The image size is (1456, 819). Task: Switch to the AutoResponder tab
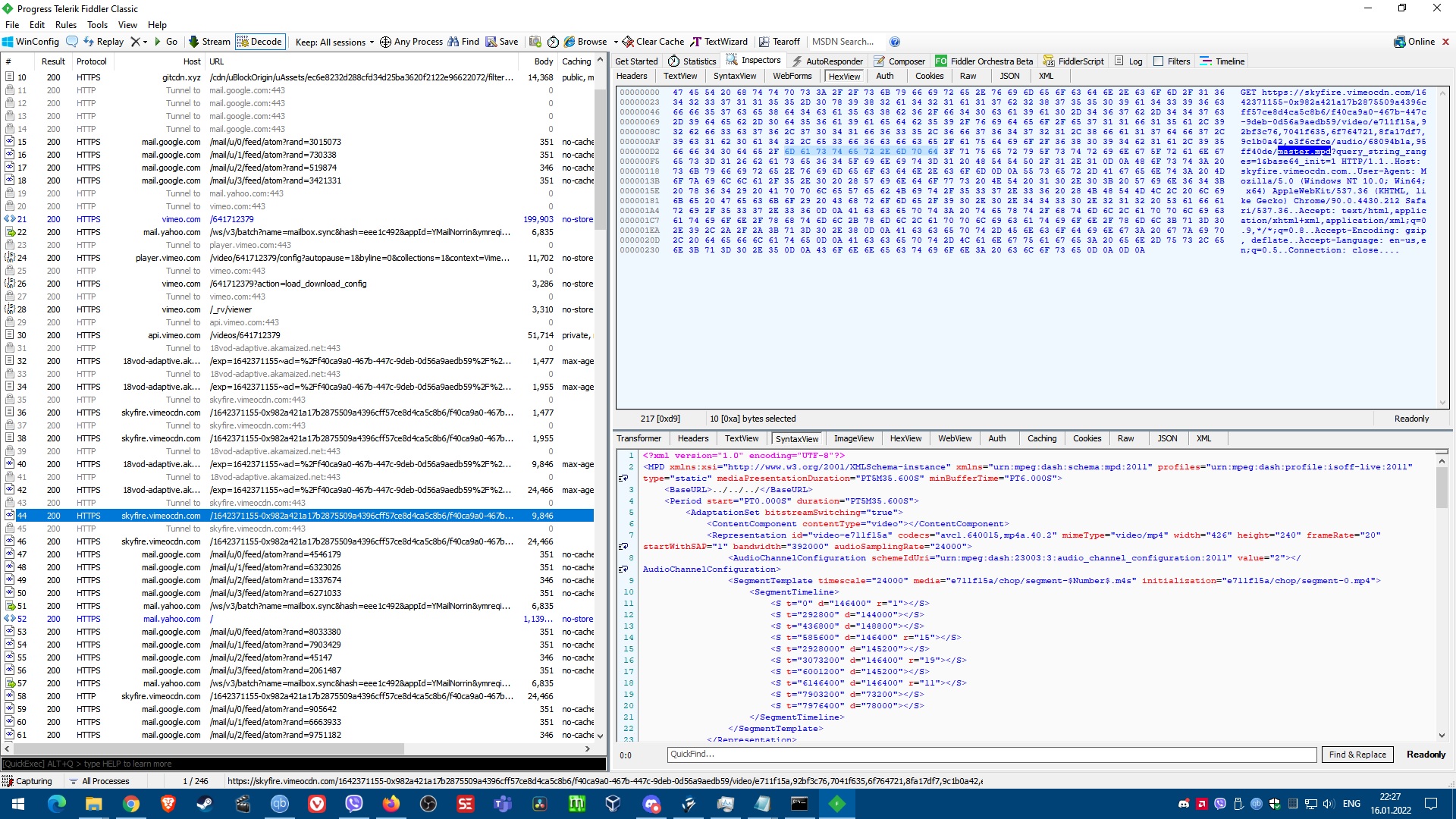click(827, 61)
